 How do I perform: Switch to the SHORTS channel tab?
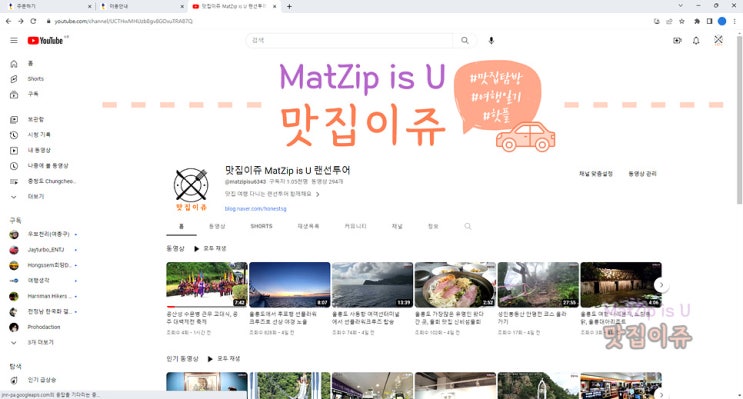point(262,227)
